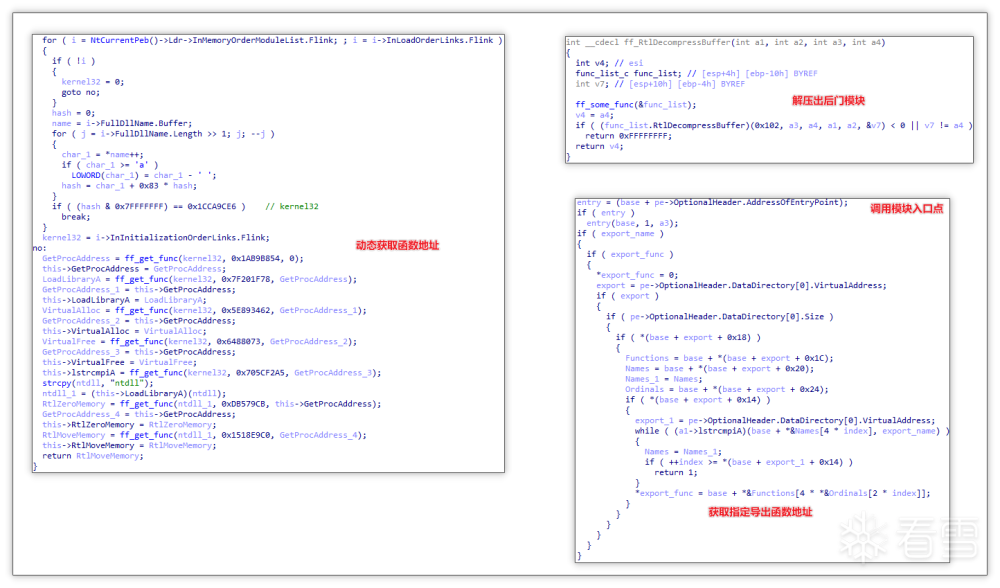Click the 'func_list_c func_list;' declaration

pyautogui.click(x=696, y=73)
